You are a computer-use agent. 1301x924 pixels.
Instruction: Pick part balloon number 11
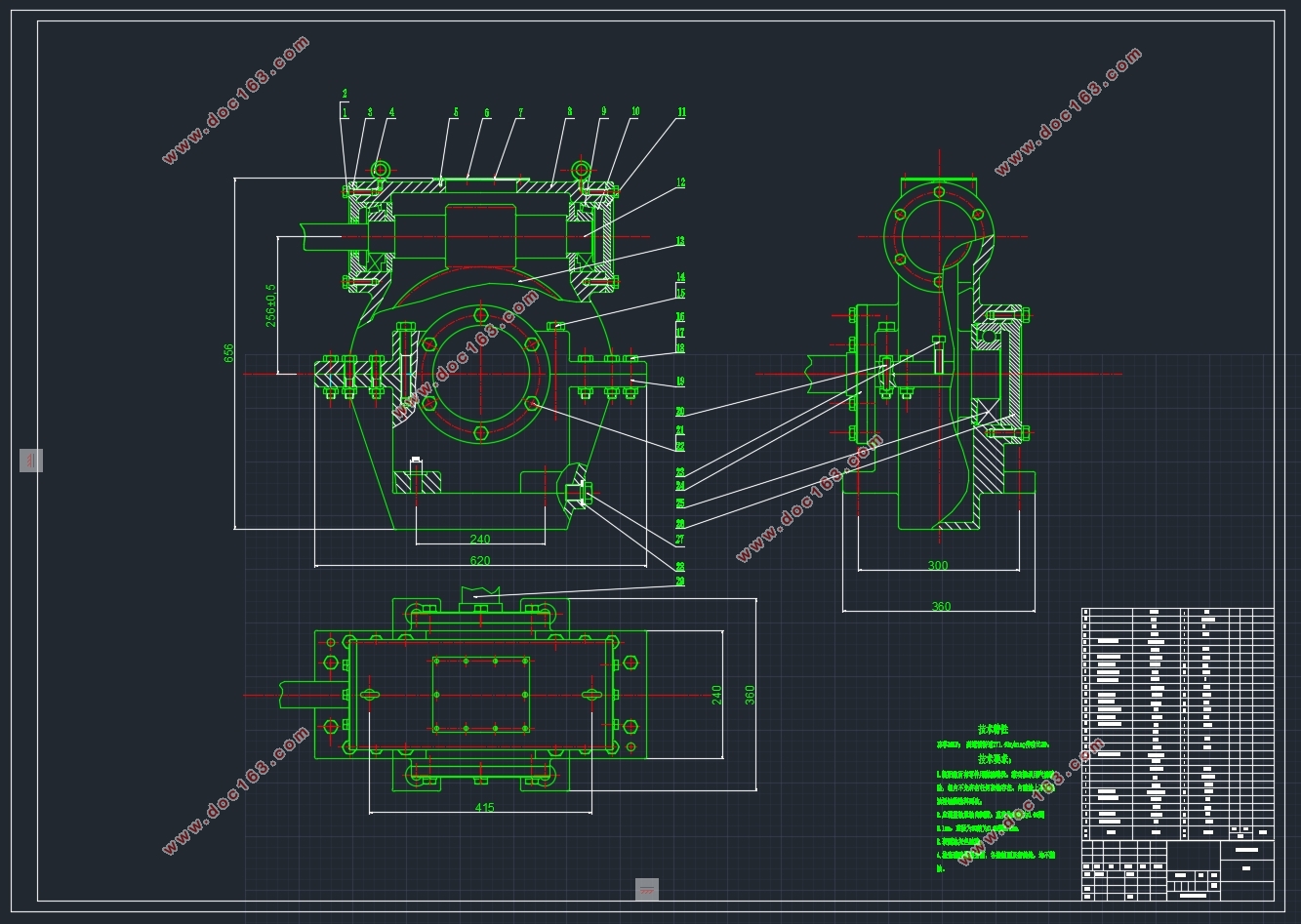click(x=681, y=112)
